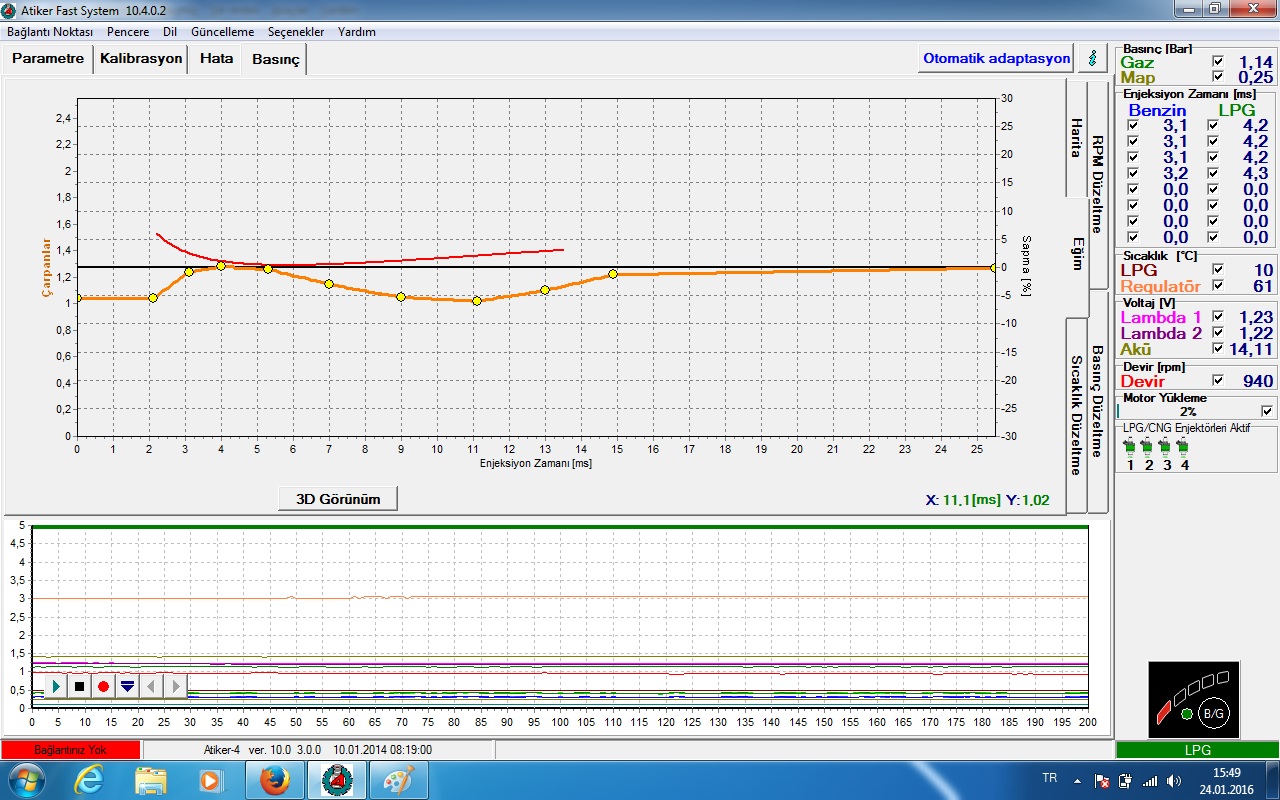
Task: Step forward with the right arrow recorder icon
Action: tap(175, 686)
